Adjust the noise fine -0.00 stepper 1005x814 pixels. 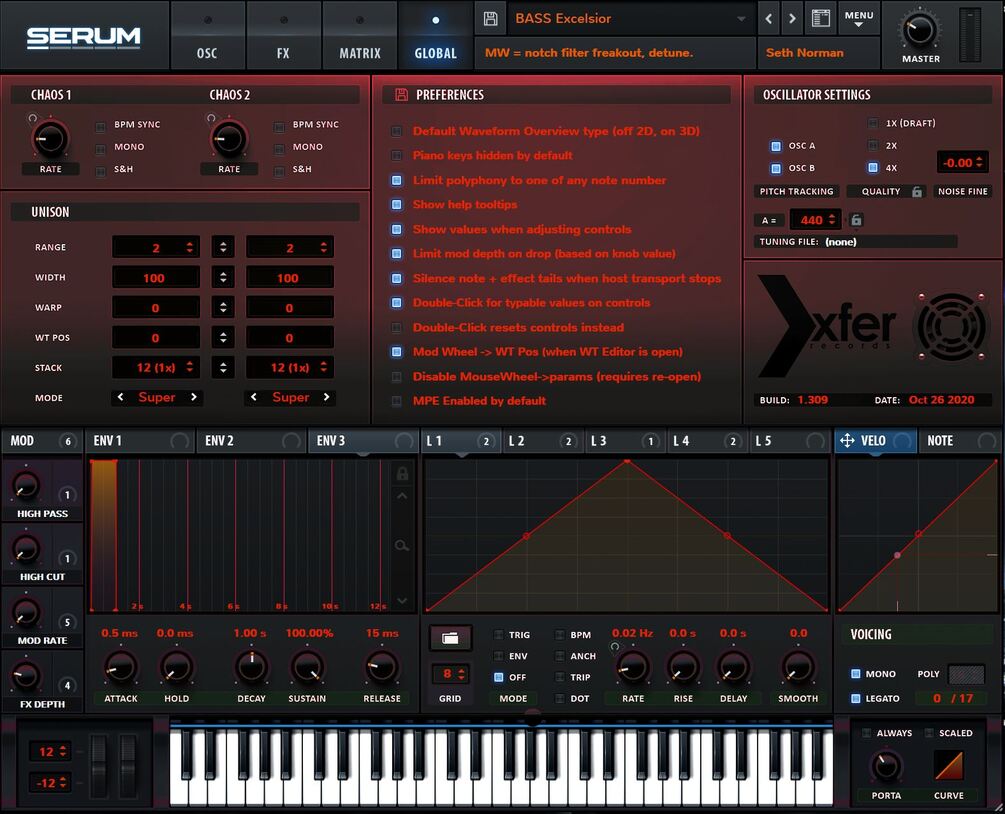[x=979, y=163]
